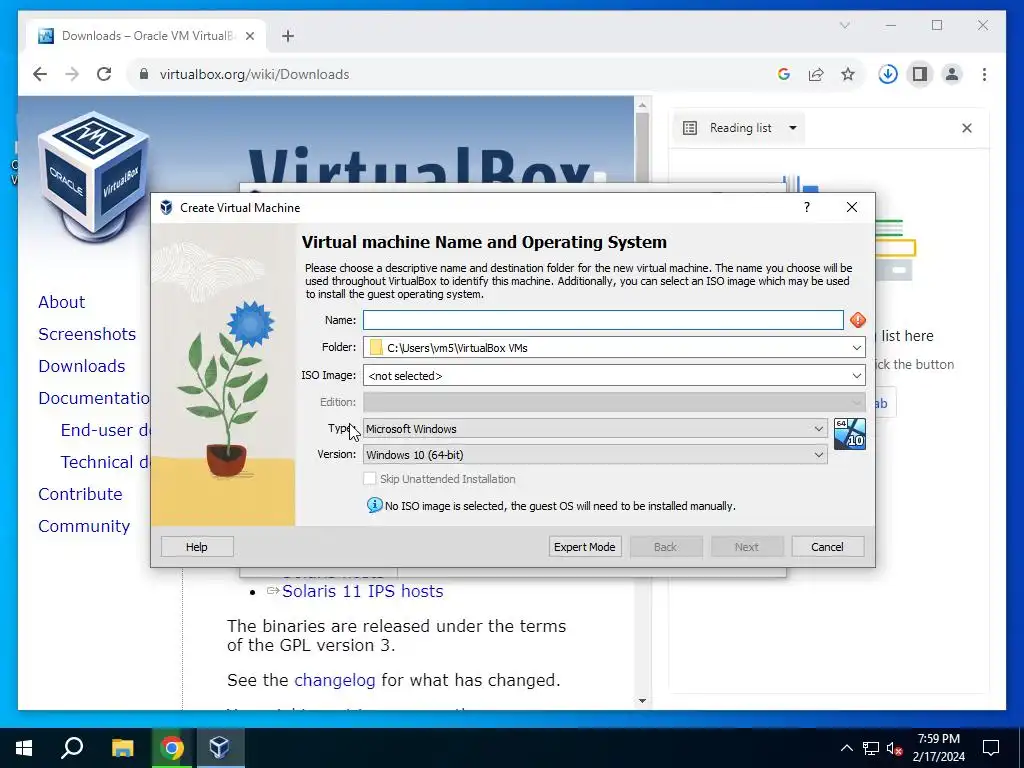Open the Community sidebar link

(x=84, y=526)
